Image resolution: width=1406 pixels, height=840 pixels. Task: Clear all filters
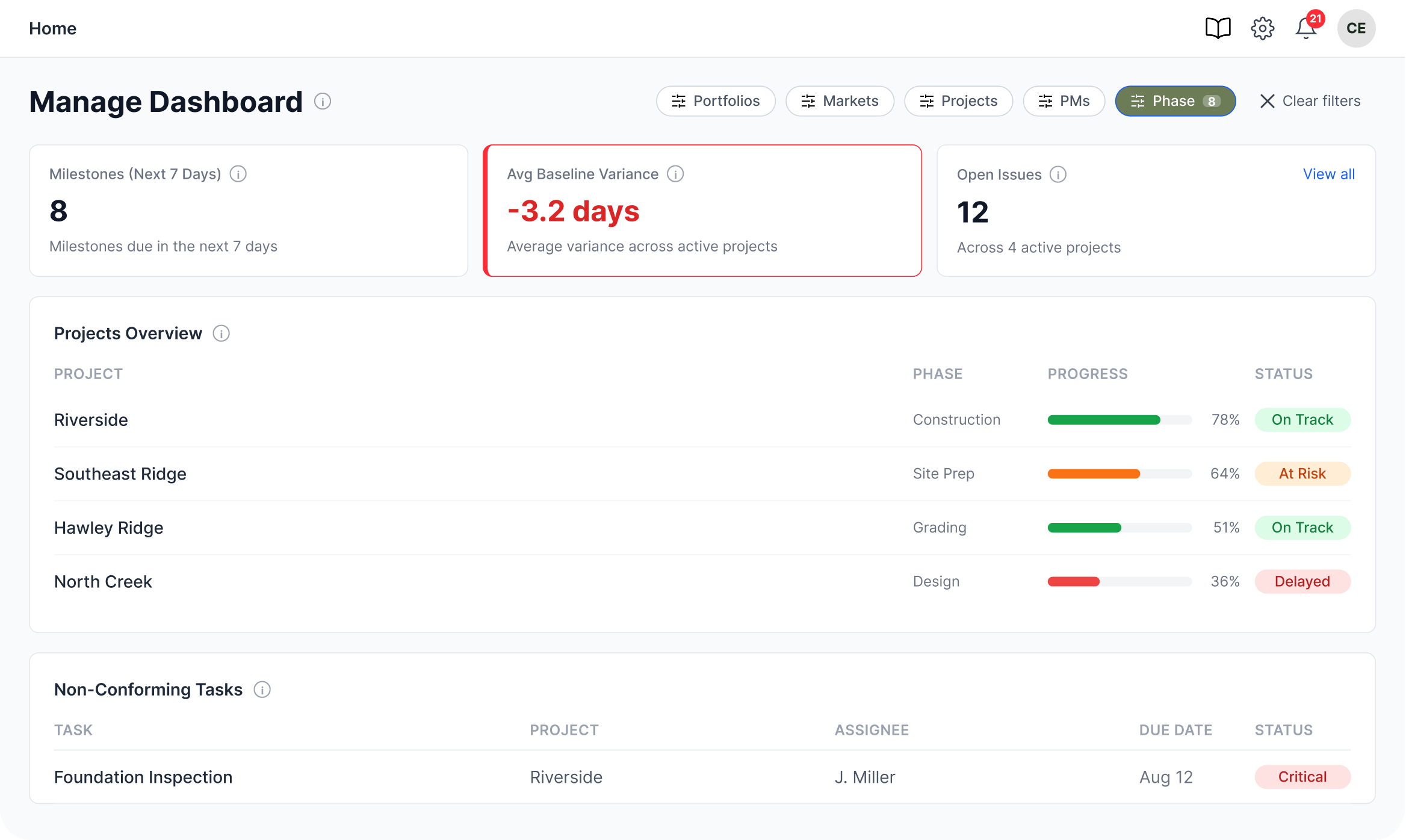[1310, 101]
